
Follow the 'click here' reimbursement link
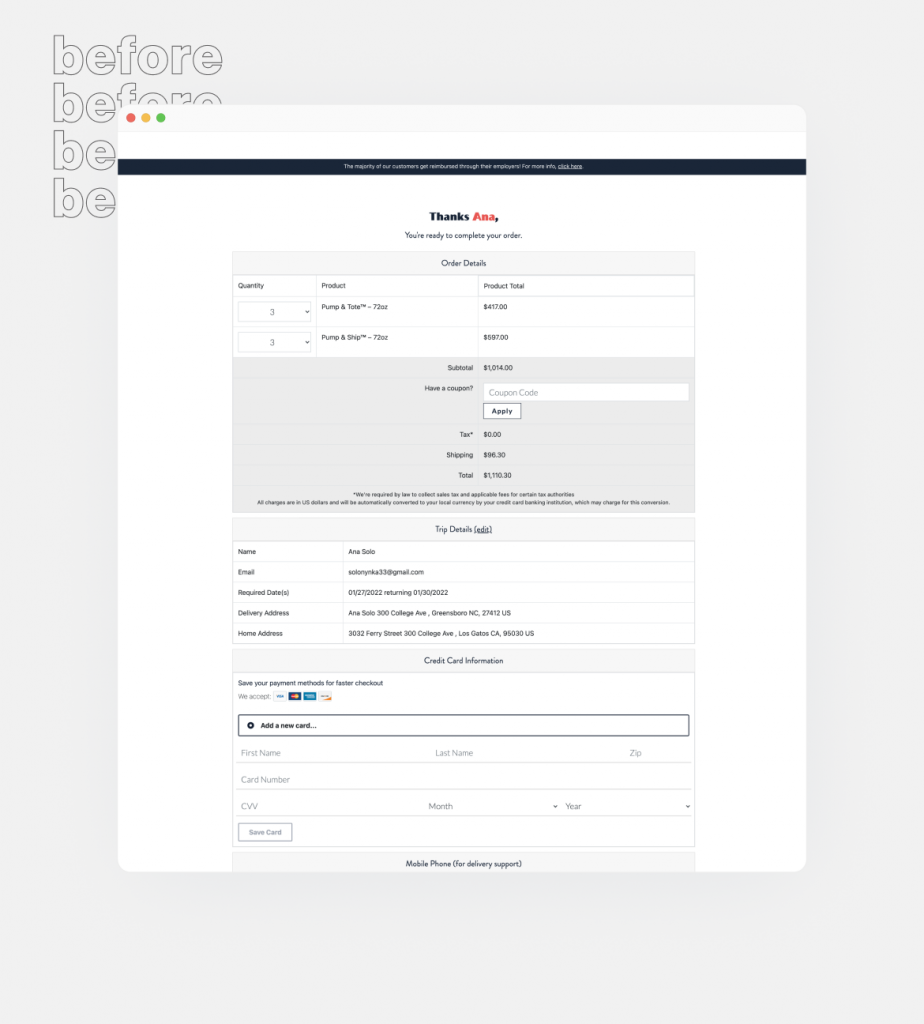[570, 166]
